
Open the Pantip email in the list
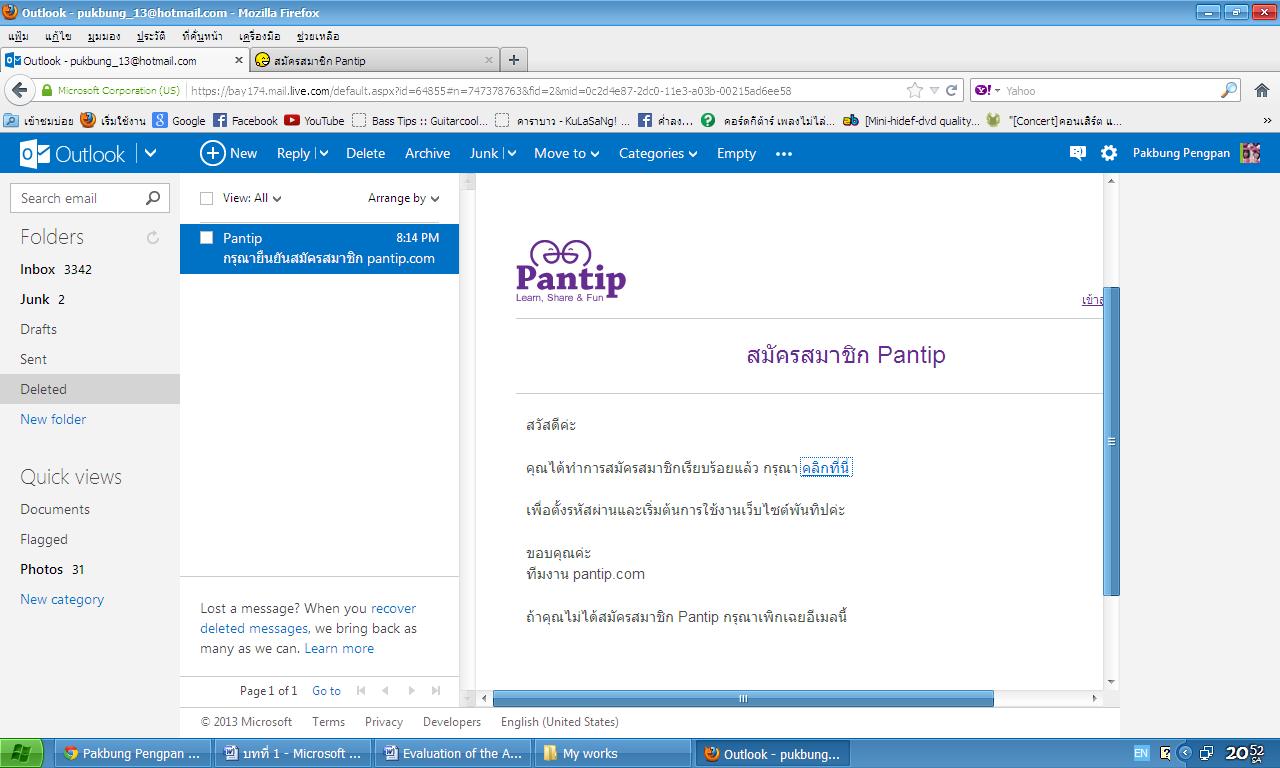319,248
